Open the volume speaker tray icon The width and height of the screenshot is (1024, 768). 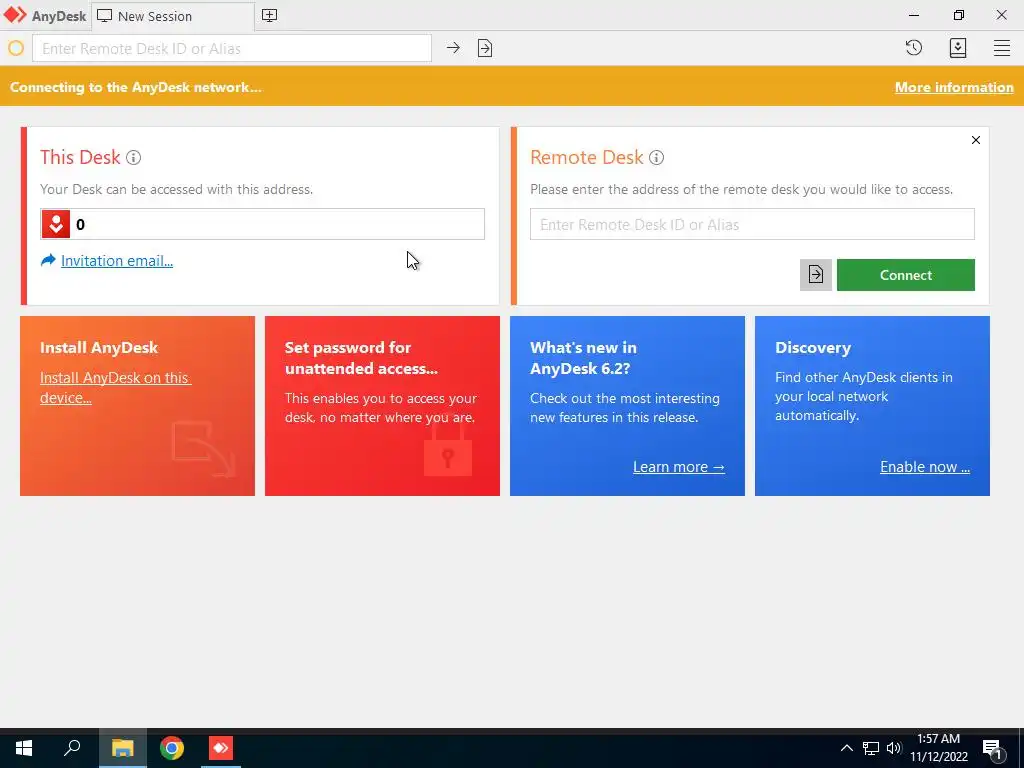click(x=894, y=748)
